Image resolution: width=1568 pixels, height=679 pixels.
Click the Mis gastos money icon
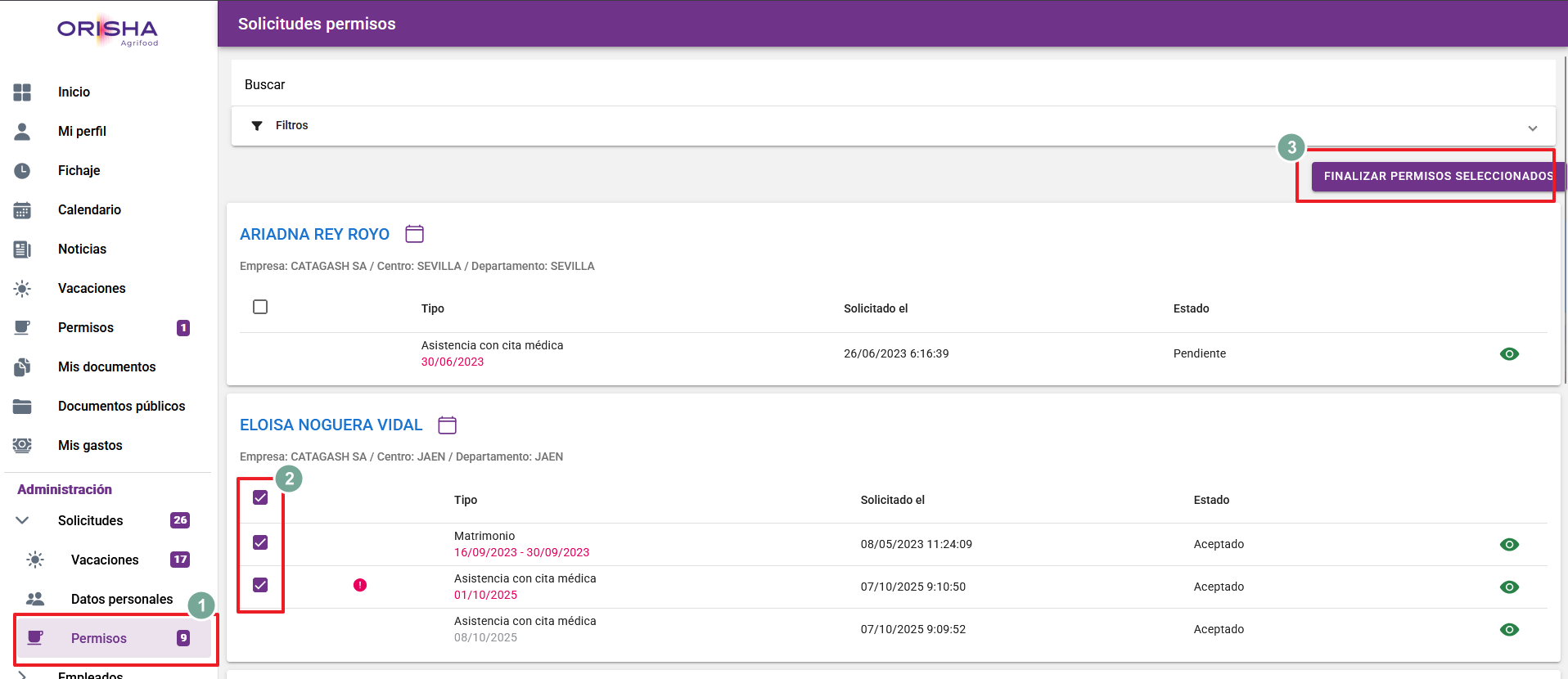(22, 445)
